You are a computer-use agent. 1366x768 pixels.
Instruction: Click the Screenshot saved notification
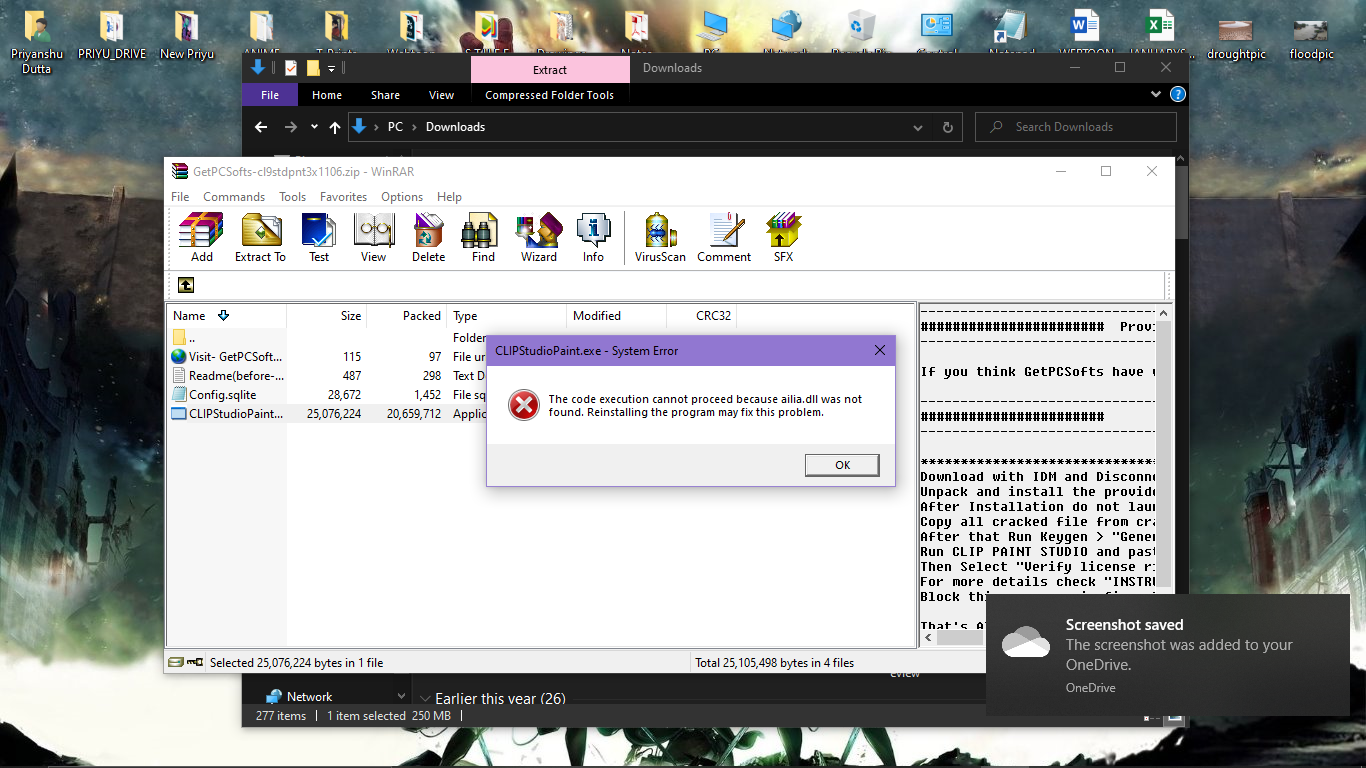(x=1168, y=655)
